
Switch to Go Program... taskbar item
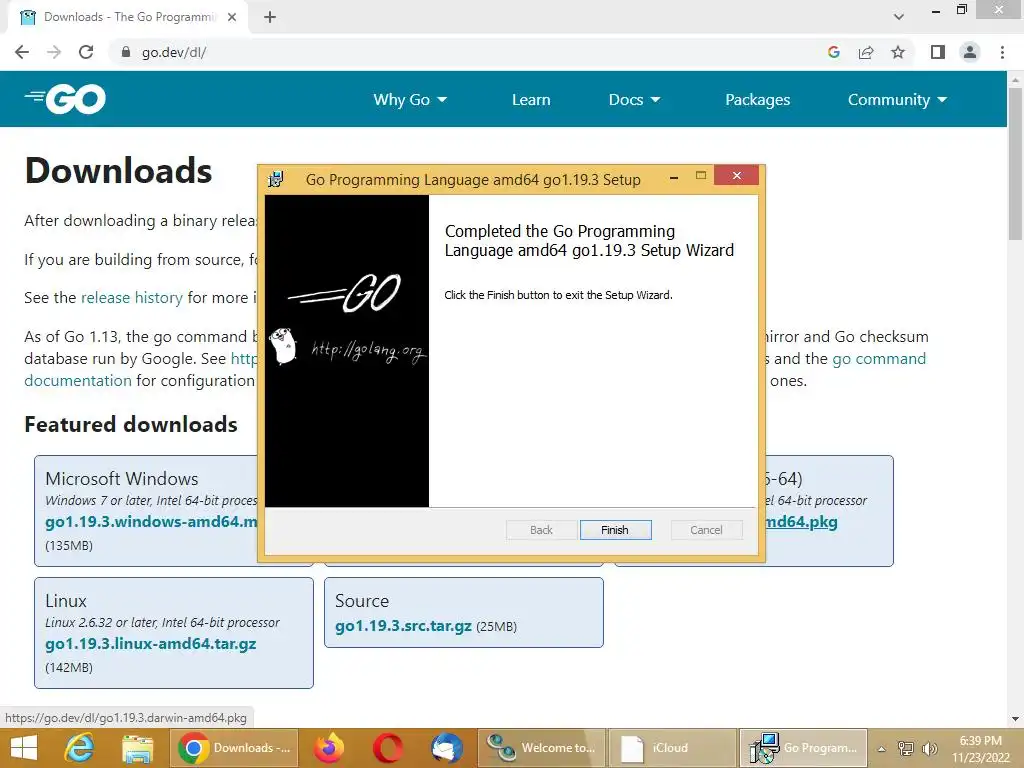coord(803,748)
